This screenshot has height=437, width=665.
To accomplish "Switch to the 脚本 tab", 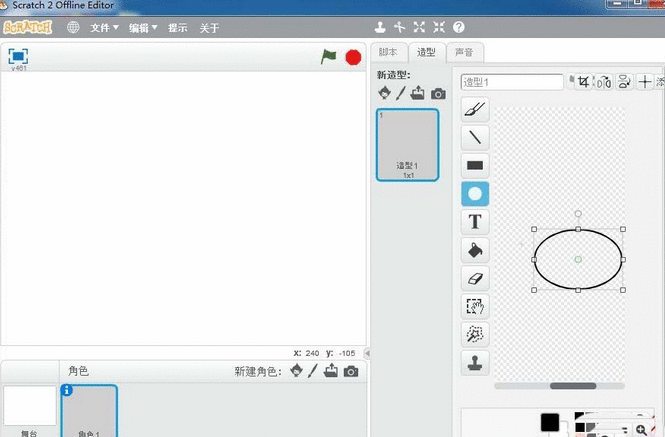I will point(388,52).
